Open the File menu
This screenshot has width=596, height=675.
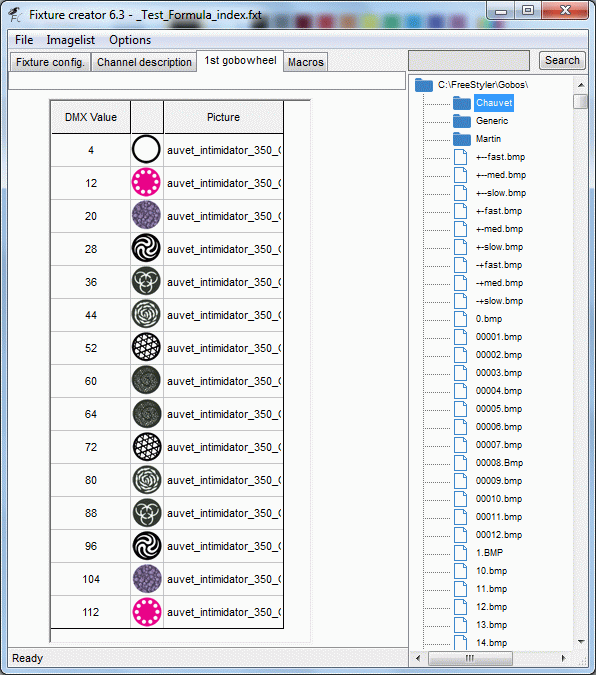click(24, 40)
